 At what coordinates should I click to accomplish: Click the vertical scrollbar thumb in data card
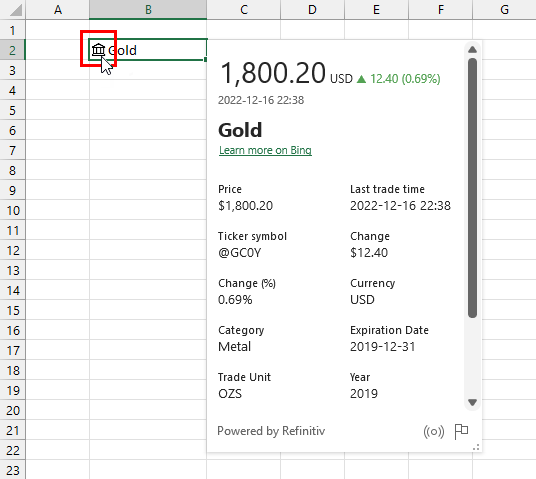coord(472,188)
